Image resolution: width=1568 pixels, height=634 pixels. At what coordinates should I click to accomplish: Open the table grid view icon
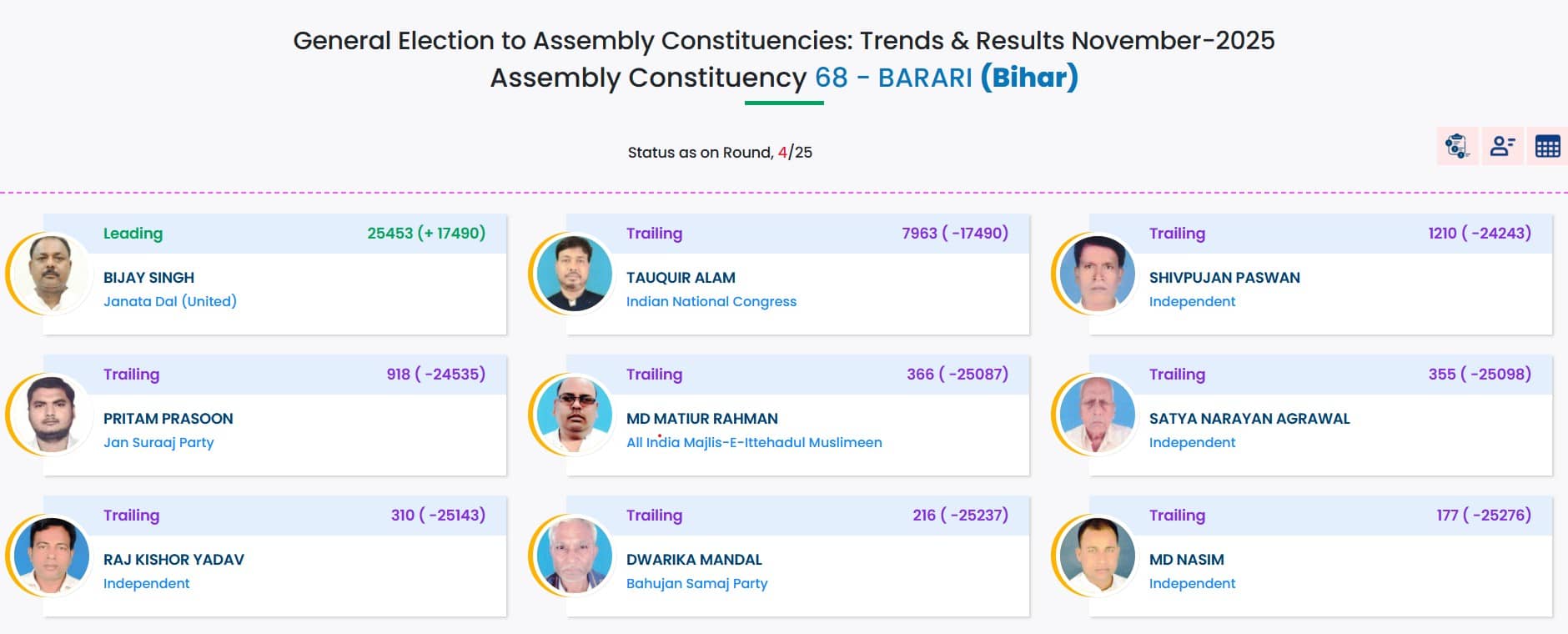pyautogui.click(x=1547, y=146)
